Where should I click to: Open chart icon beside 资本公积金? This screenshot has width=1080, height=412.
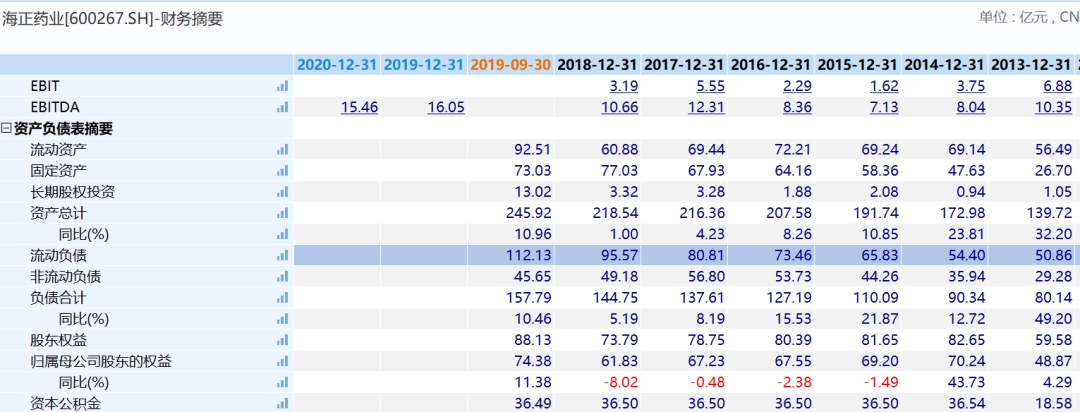[x=282, y=404]
